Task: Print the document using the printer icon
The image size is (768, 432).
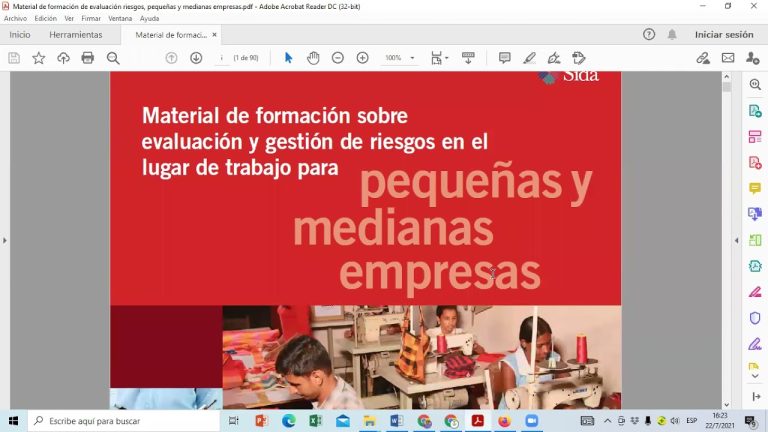Action: [88, 58]
